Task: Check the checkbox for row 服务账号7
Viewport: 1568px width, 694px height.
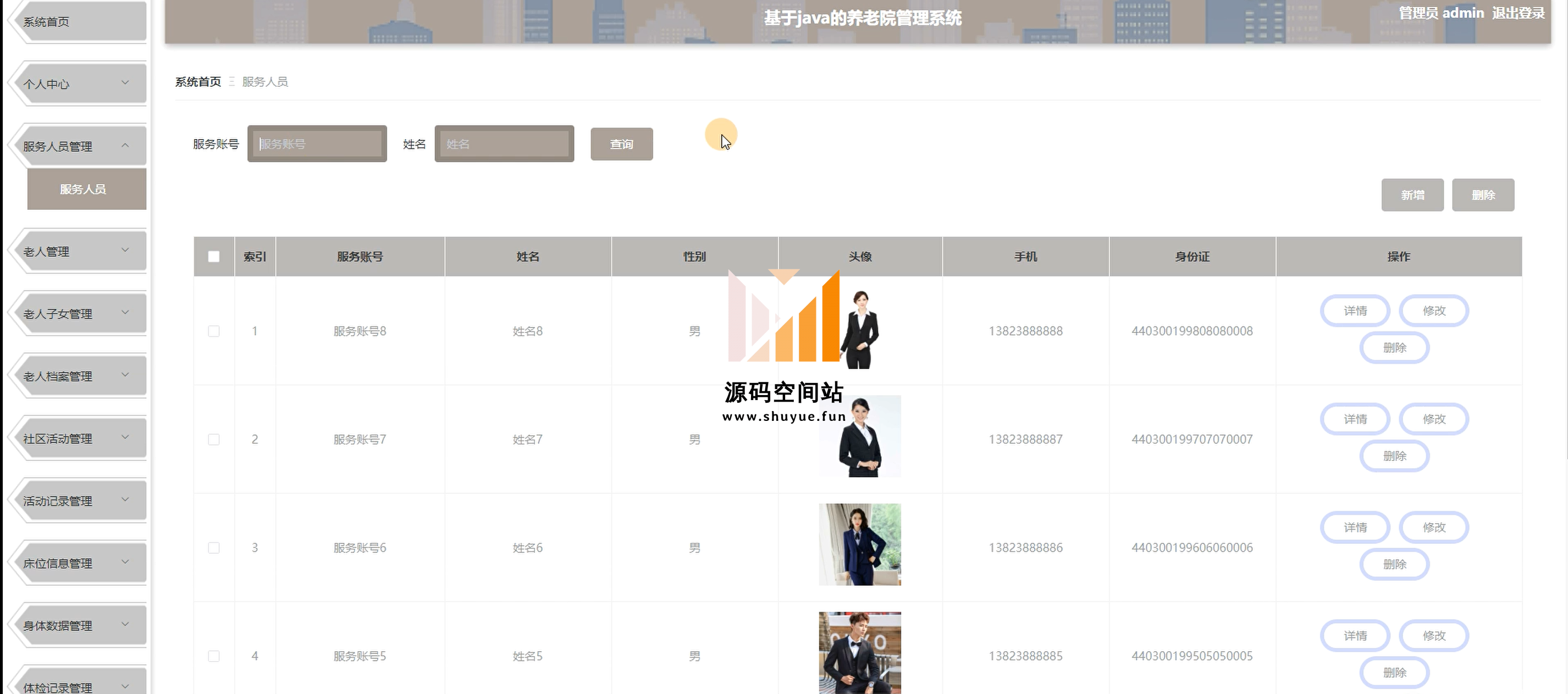Action: tap(214, 440)
